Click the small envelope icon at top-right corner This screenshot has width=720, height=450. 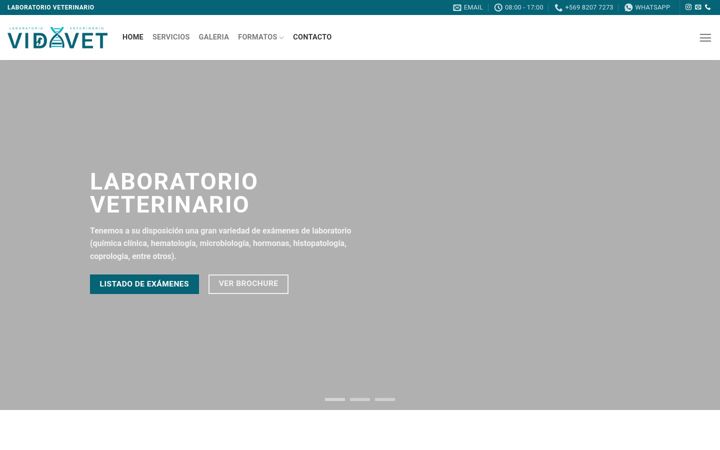pos(698,7)
